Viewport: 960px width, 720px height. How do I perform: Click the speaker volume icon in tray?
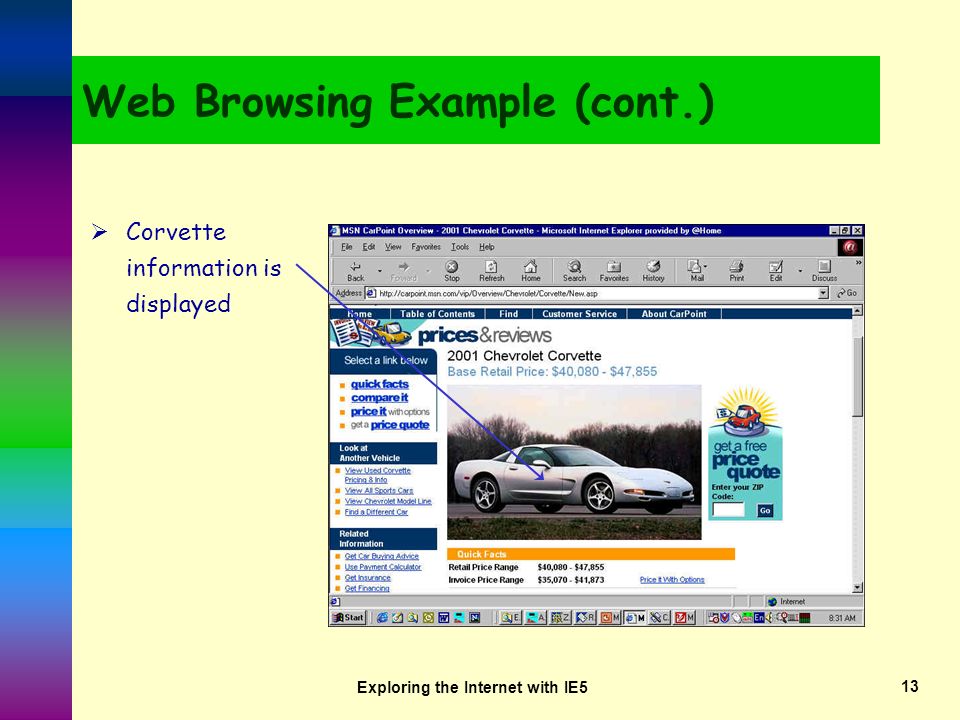(x=769, y=618)
